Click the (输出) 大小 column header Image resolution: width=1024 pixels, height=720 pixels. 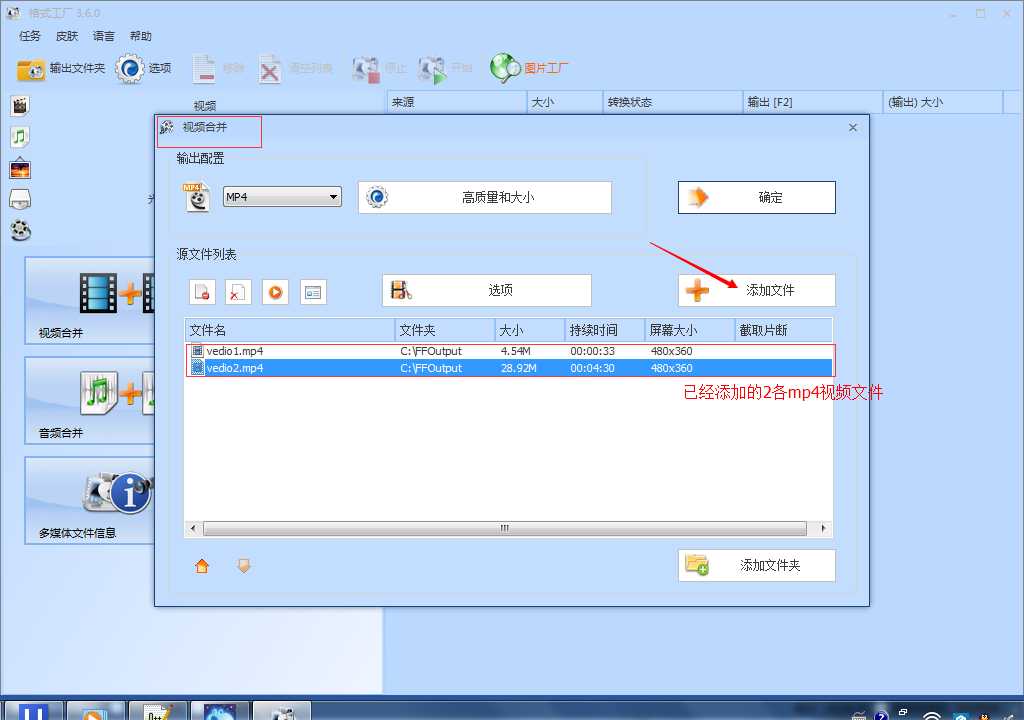[x=942, y=102]
